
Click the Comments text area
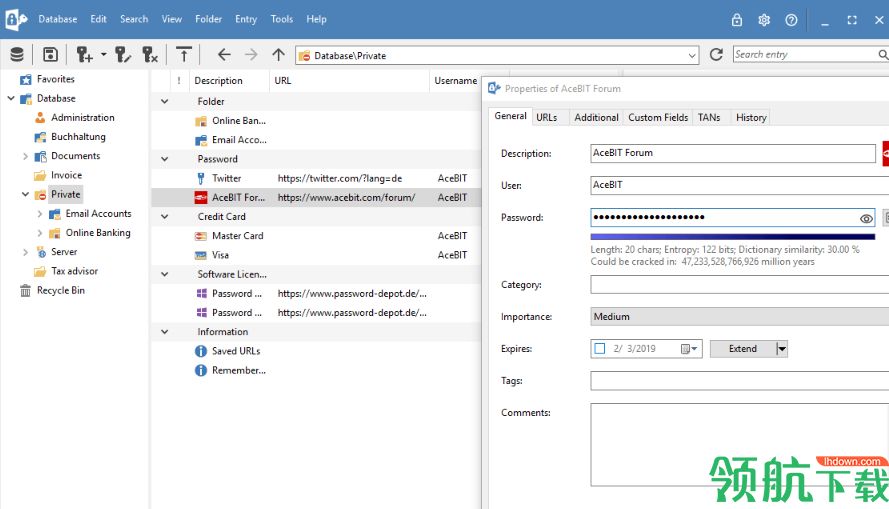739,445
